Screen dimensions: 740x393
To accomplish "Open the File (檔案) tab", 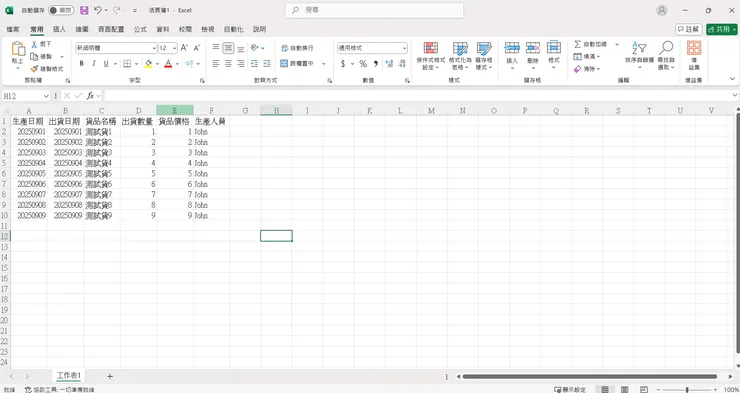I will 13,29.
